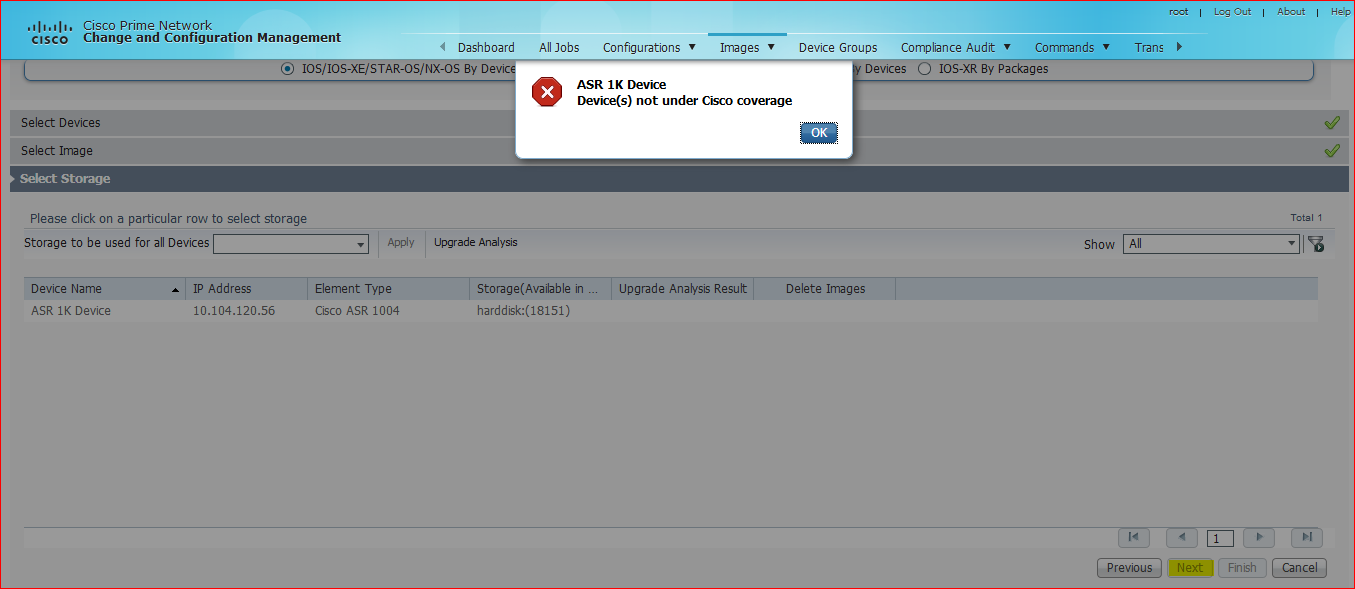Open the Images menu
The width and height of the screenshot is (1355, 589).
747,47
